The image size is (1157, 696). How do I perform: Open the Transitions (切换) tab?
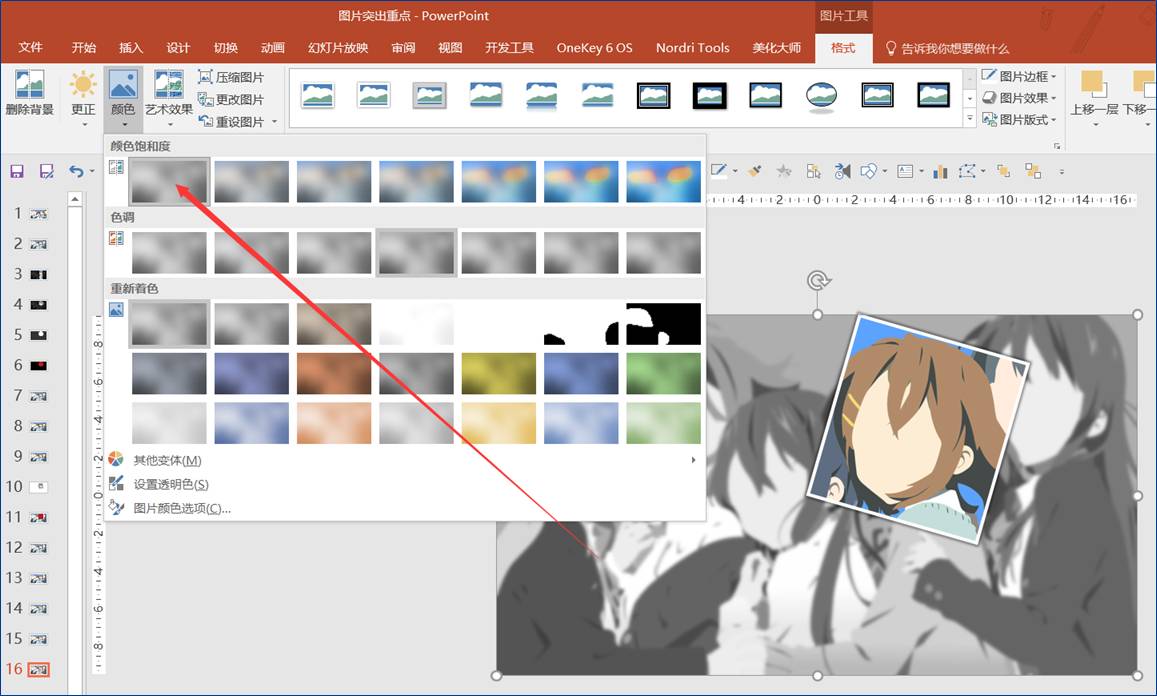pos(225,48)
